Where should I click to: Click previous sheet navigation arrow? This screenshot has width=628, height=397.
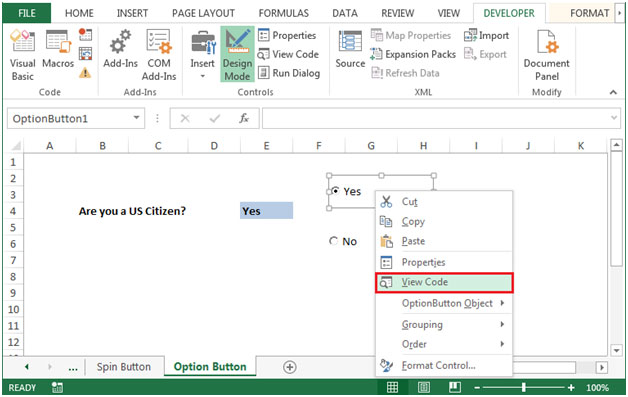[27, 367]
